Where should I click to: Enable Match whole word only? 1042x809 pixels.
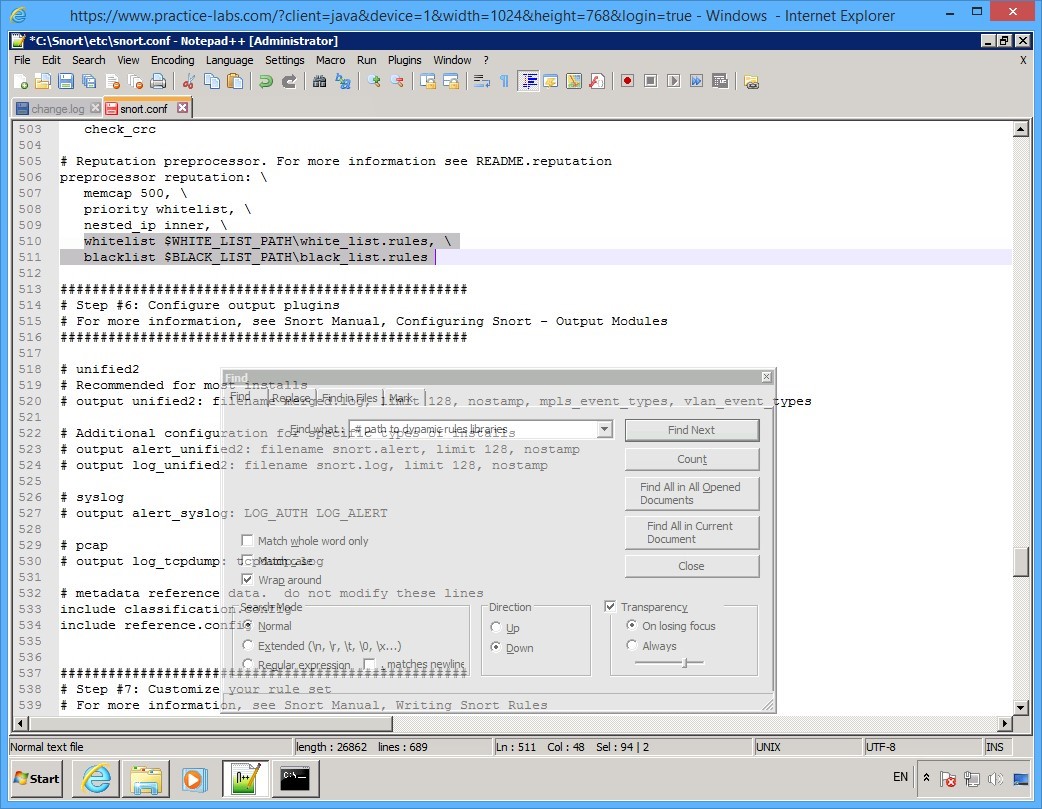[247, 540]
